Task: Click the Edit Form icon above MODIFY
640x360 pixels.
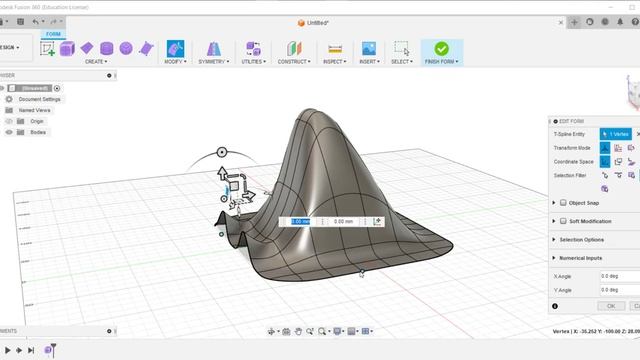Action: click(x=175, y=49)
